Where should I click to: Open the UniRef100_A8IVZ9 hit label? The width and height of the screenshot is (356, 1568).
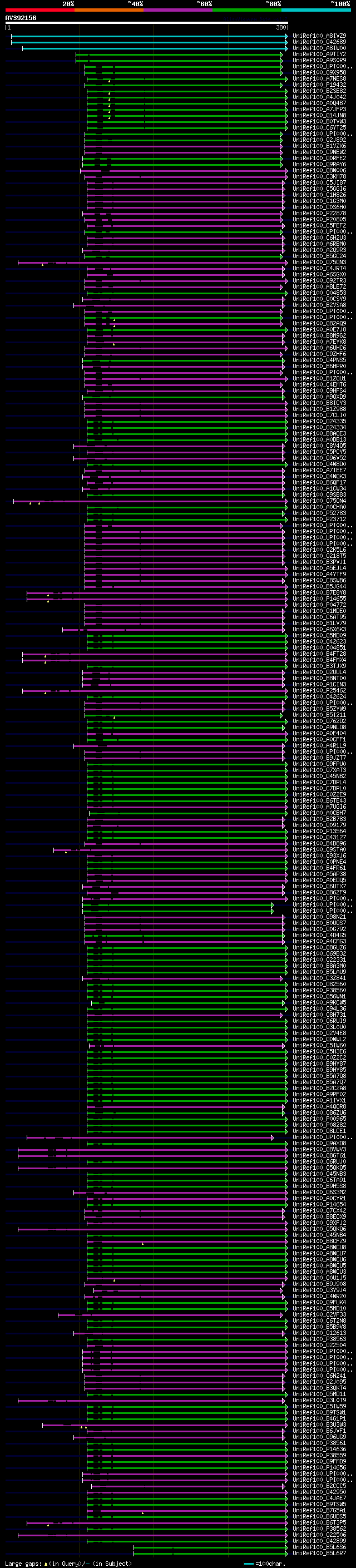tap(319, 36)
